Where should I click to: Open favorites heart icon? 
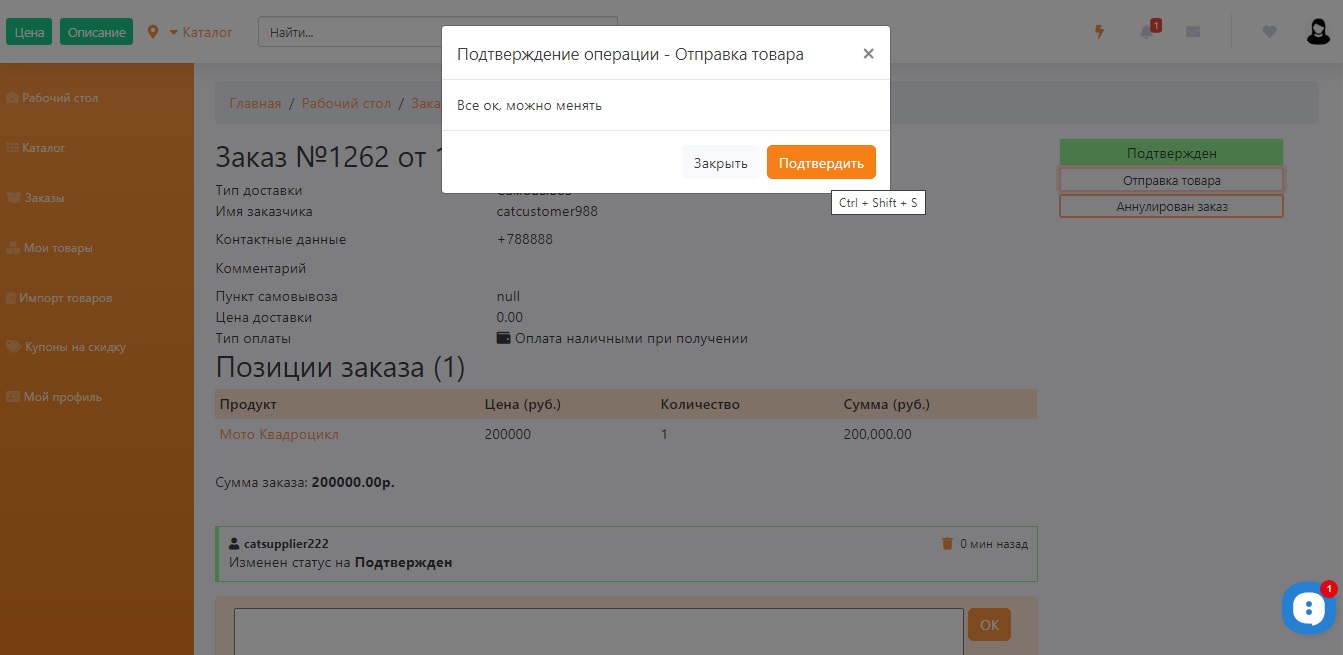tap(1269, 32)
